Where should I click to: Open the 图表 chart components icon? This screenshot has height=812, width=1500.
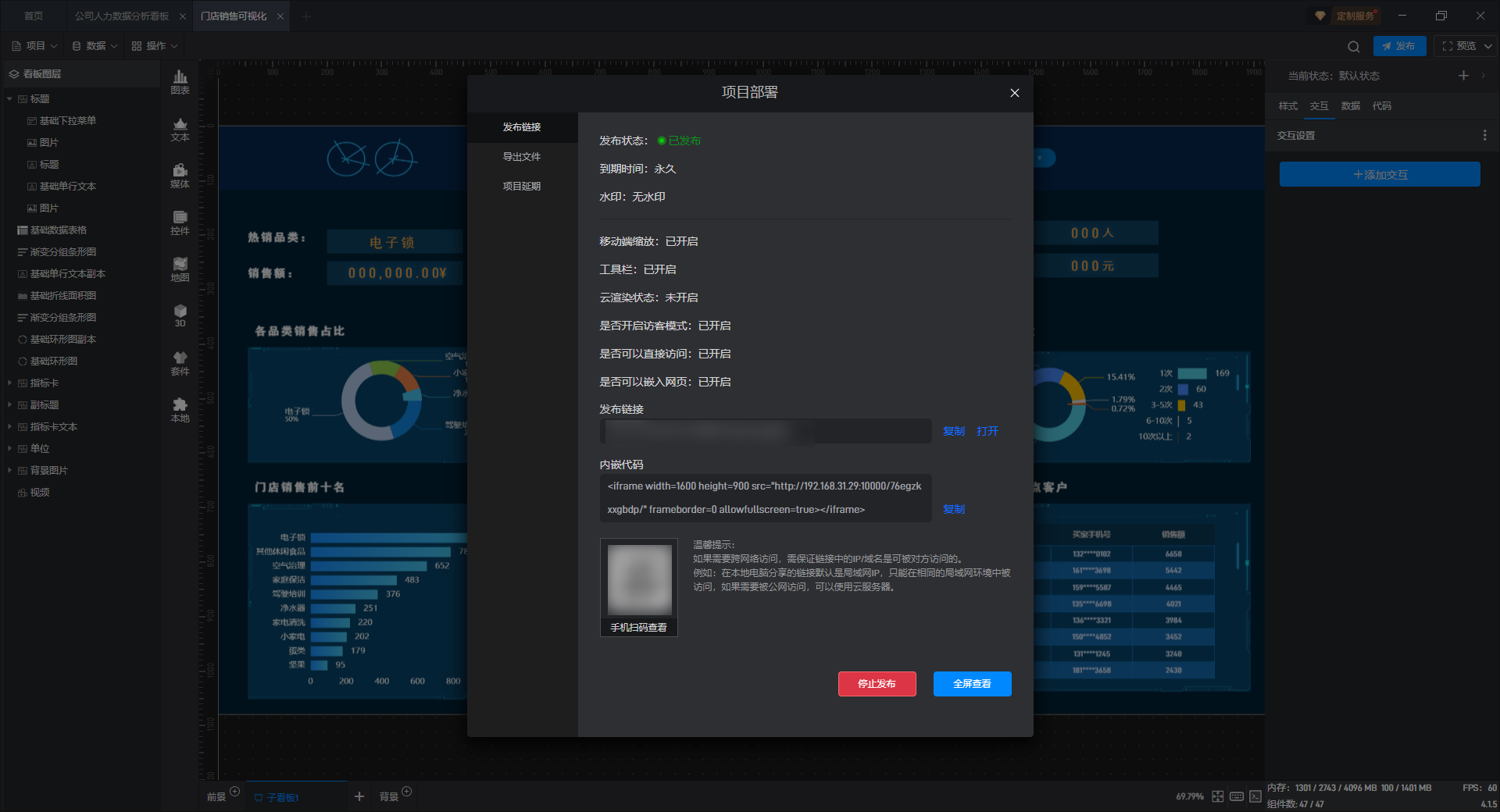click(x=180, y=81)
